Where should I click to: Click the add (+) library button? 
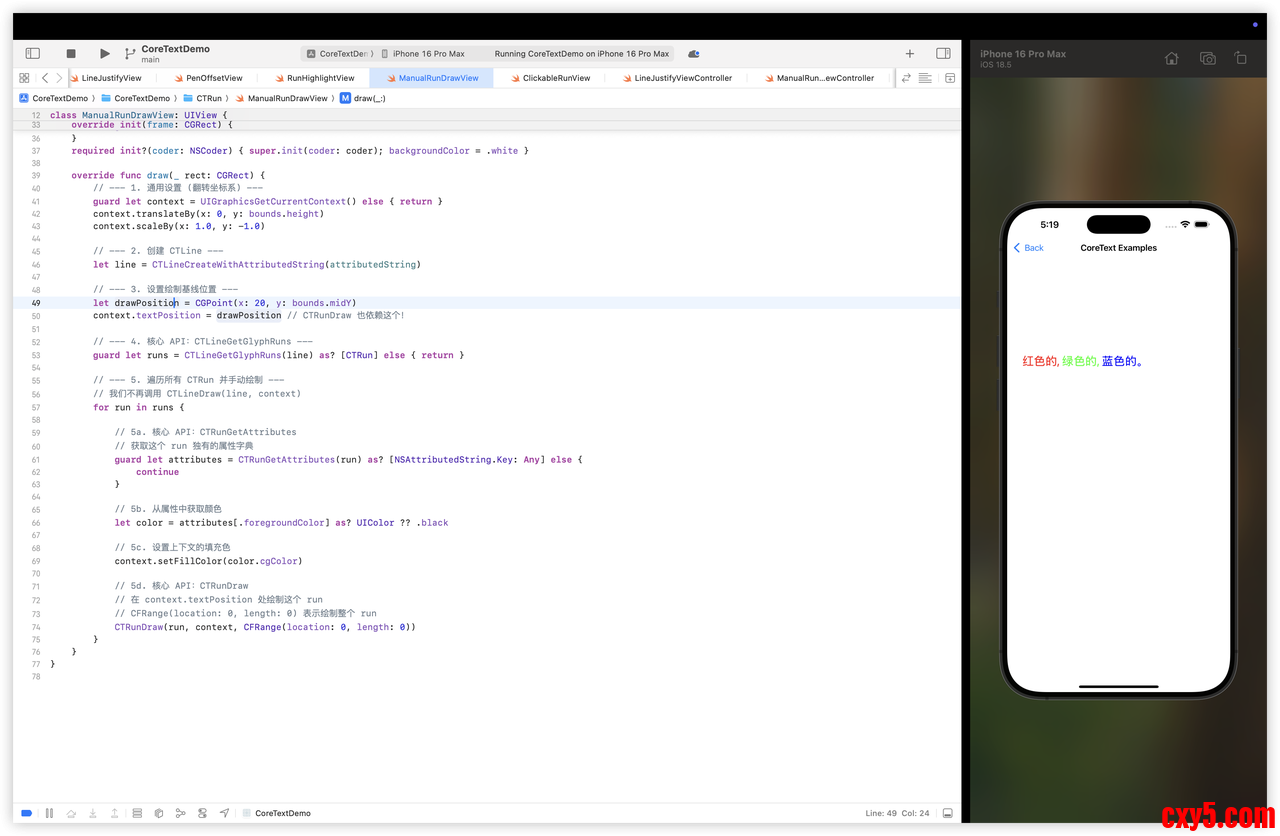click(x=909, y=53)
